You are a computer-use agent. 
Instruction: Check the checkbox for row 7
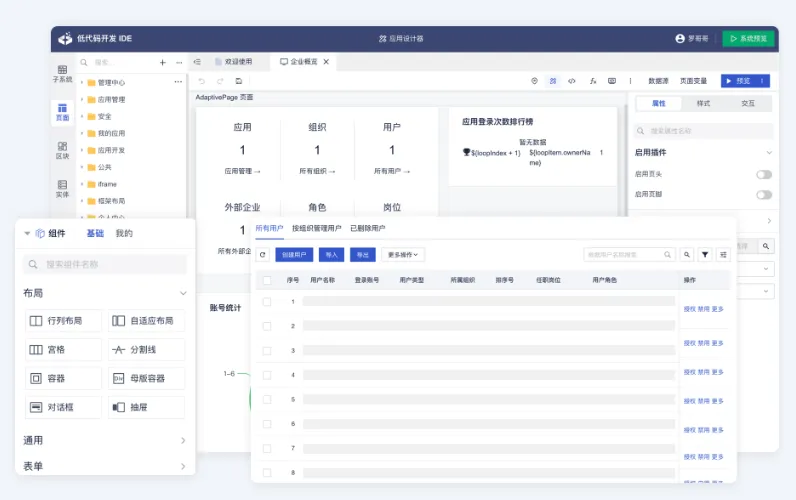tap(267, 448)
